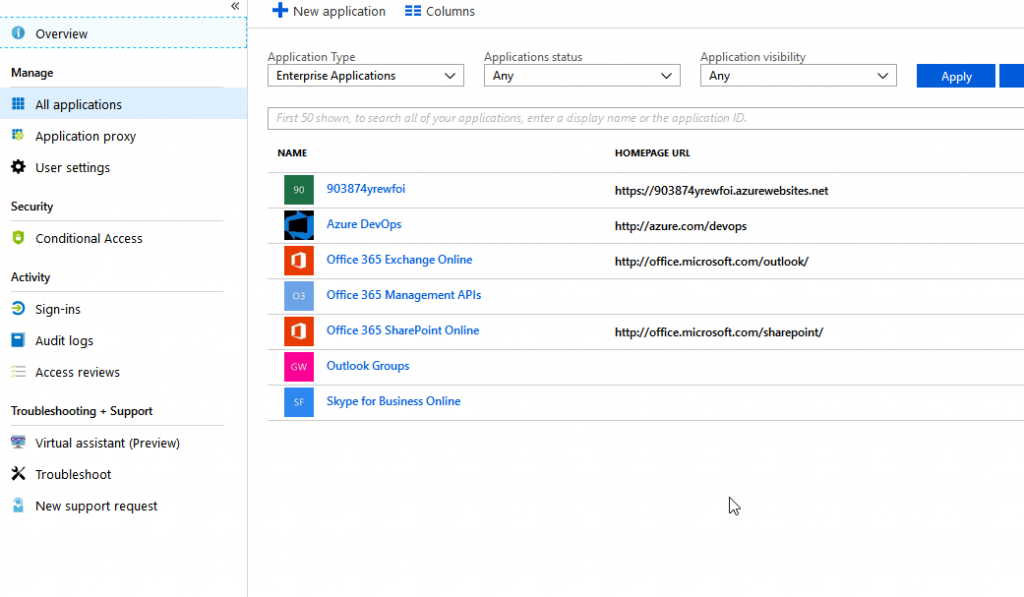1024x597 pixels.
Task: Click the application search input field
Action: tap(645, 118)
